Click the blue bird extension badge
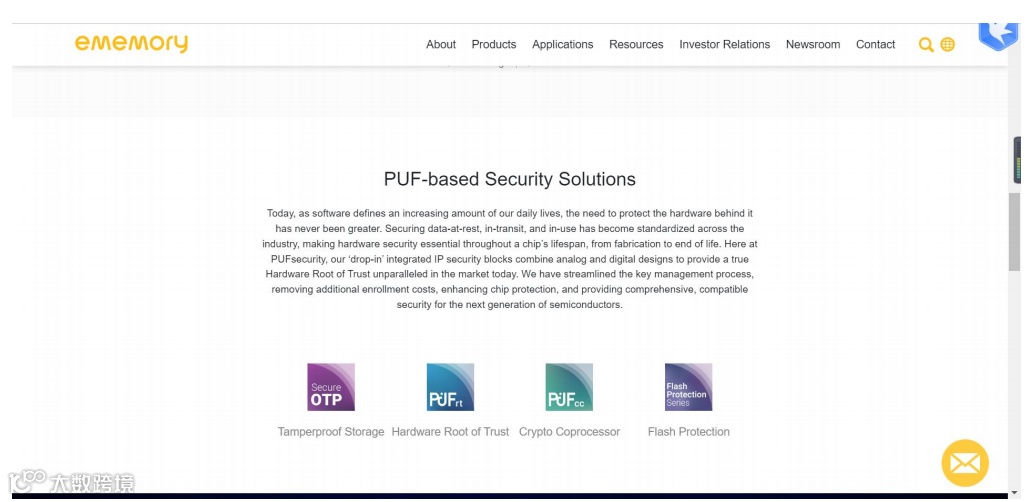The height and width of the screenshot is (502, 1029). tap(998, 36)
